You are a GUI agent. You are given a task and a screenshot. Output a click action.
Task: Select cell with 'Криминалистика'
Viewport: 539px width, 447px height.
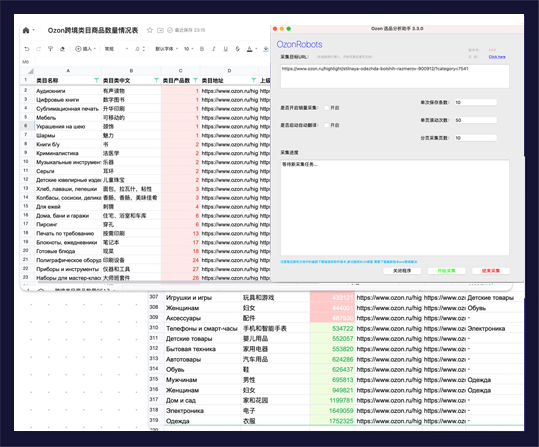[x=68, y=153]
